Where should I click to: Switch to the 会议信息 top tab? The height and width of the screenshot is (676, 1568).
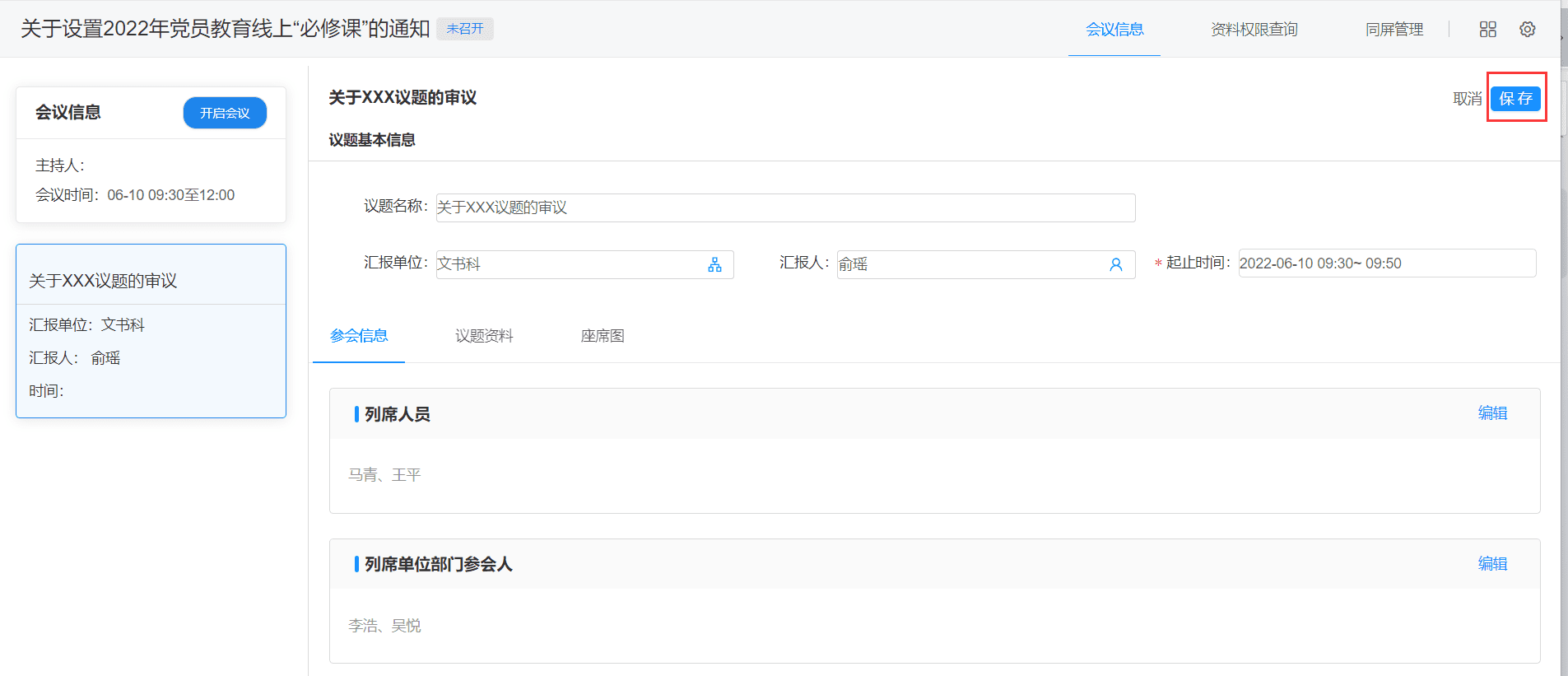(x=1114, y=30)
